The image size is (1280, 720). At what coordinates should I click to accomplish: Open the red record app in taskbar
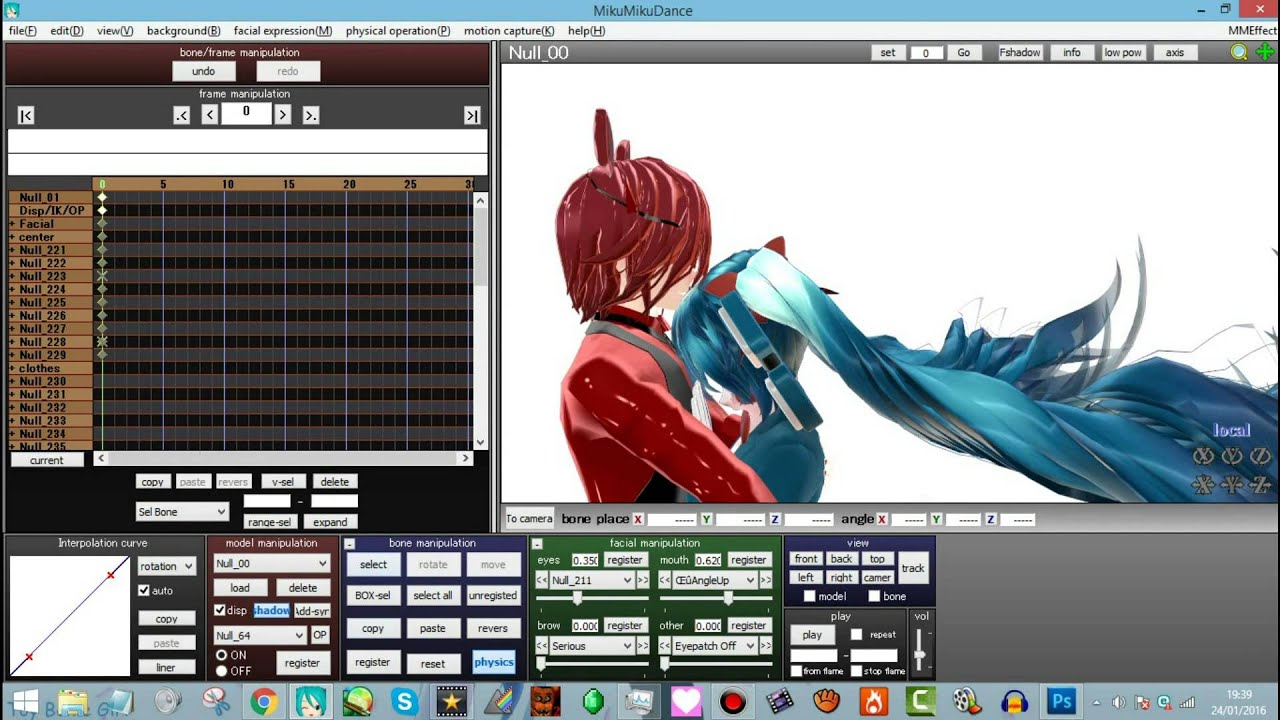click(x=733, y=702)
